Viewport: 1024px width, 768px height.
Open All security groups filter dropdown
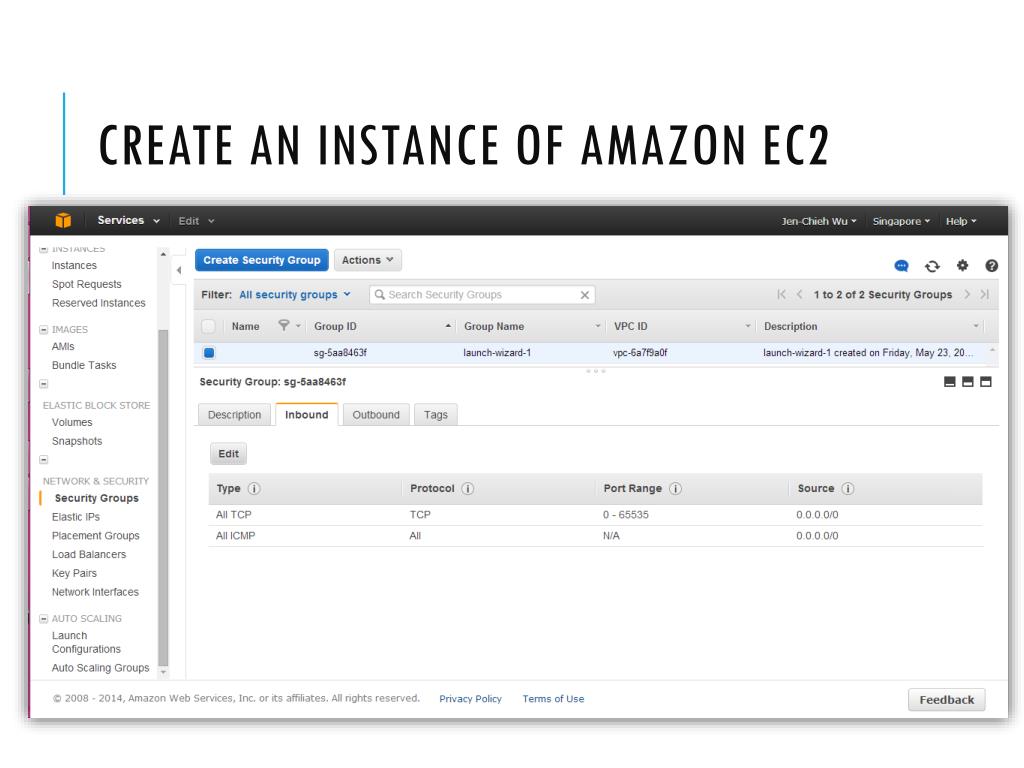(x=295, y=295)
